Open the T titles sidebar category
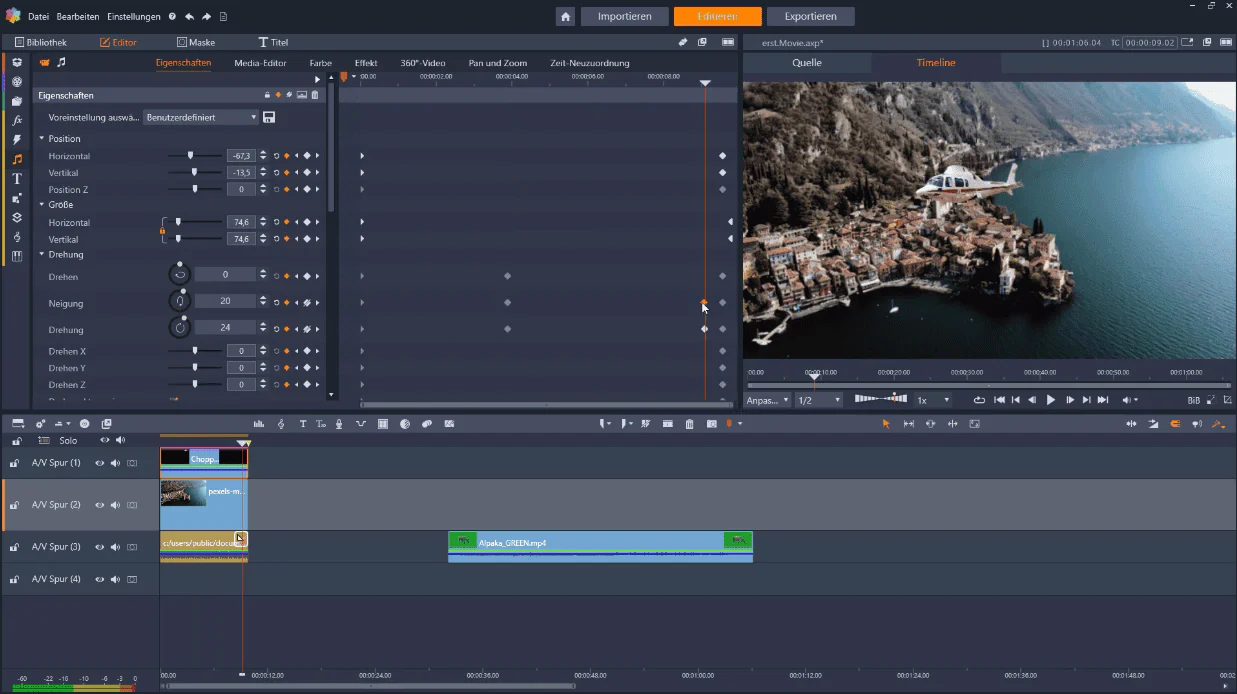The height and width of the screenshot is (694, 1237). [x=17, y=178]
